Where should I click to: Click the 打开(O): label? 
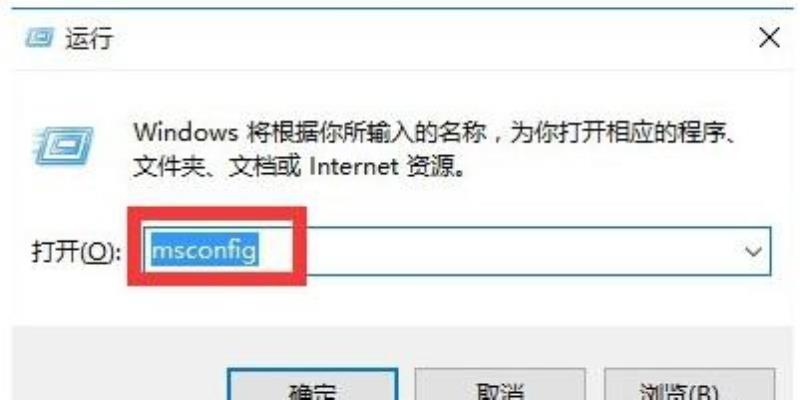pos(77,252)
